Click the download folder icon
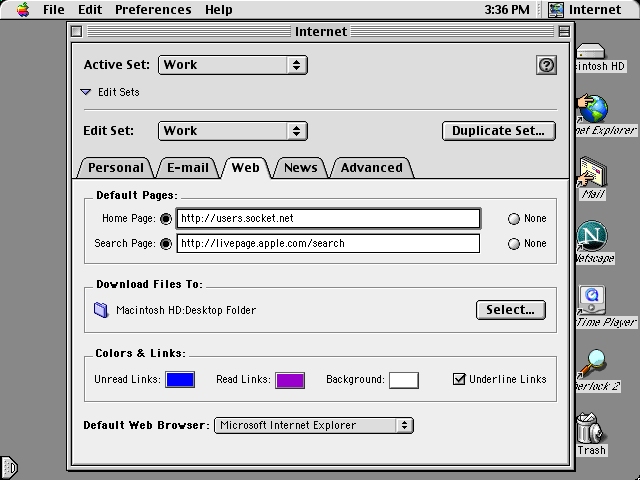The image size is (640, 480). (101, 310)
